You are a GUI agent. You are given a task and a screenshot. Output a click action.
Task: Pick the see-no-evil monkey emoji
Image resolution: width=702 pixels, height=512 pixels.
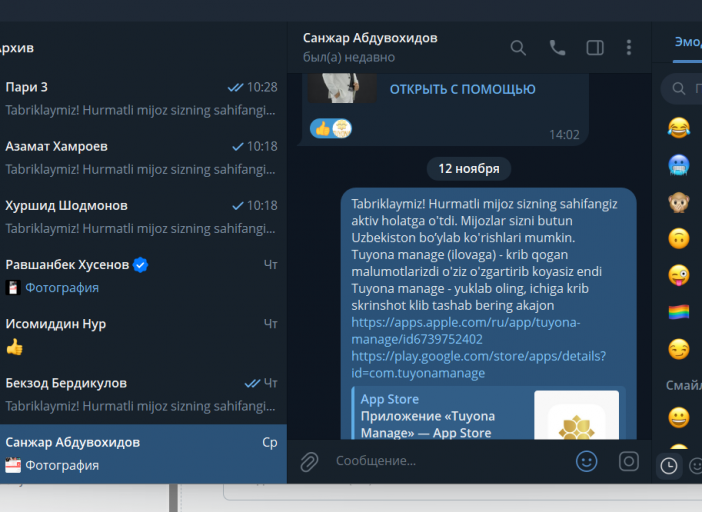679,201
